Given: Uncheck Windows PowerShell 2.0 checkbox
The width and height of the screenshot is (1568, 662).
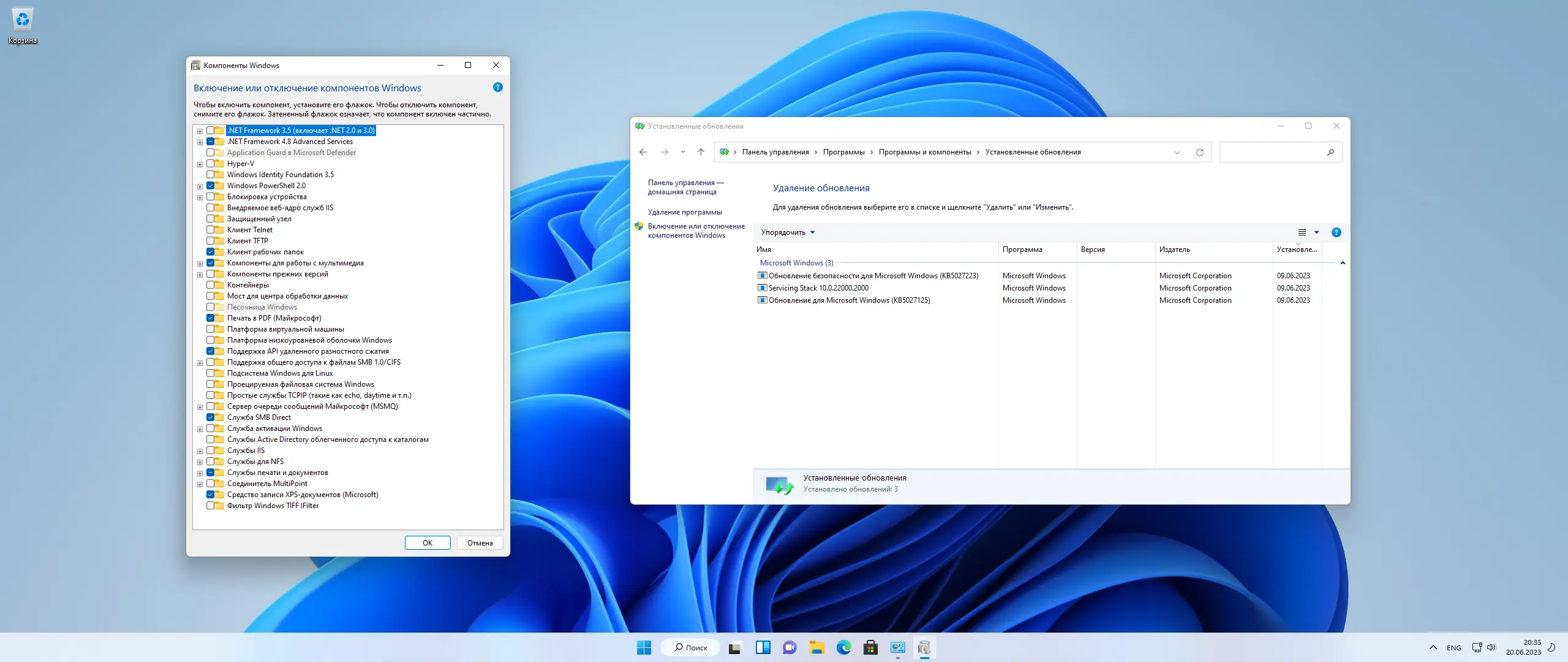Looking at the screenshot, I should tap(210, 186).
